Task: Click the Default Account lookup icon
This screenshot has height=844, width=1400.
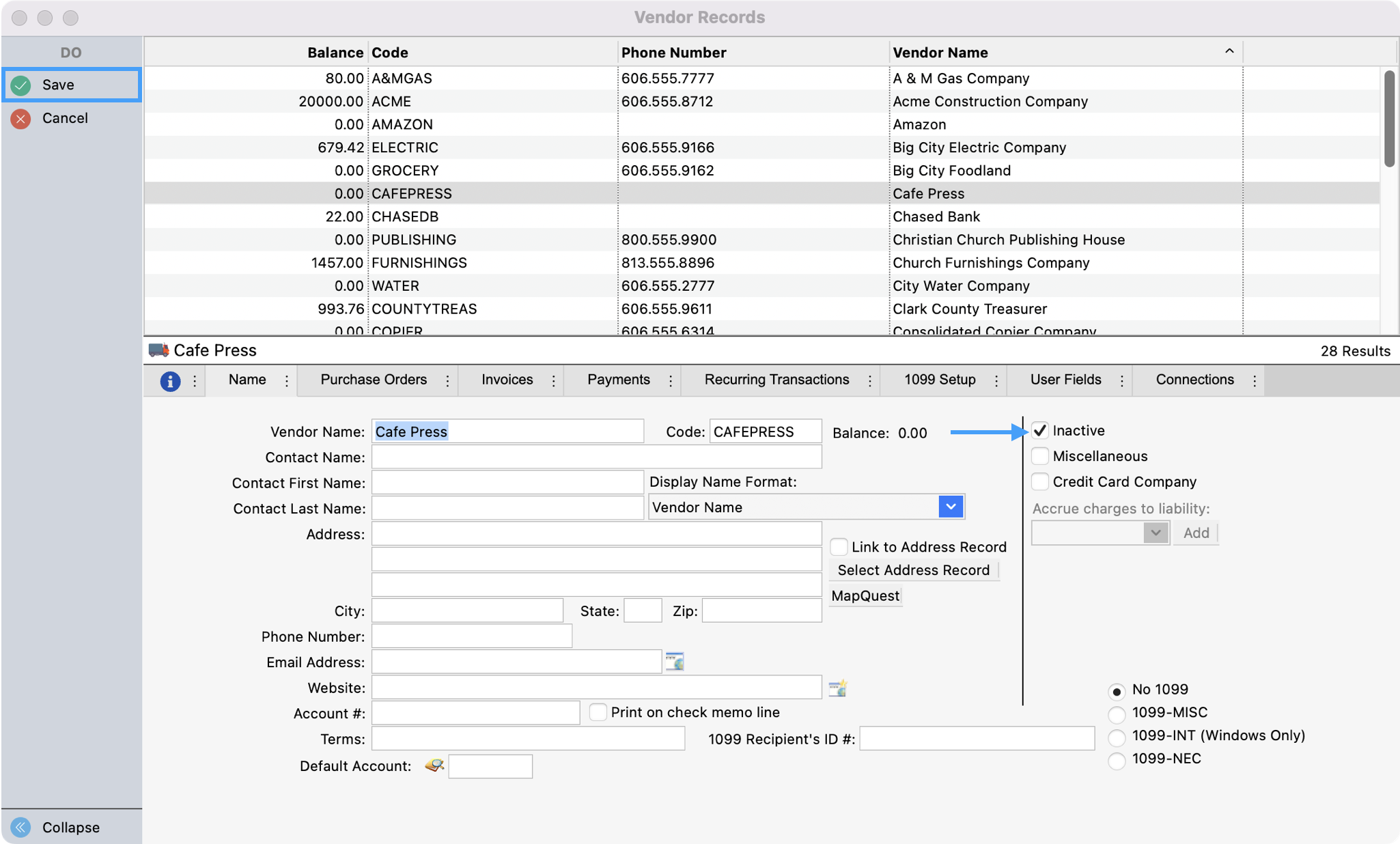Action: [434, 765]
